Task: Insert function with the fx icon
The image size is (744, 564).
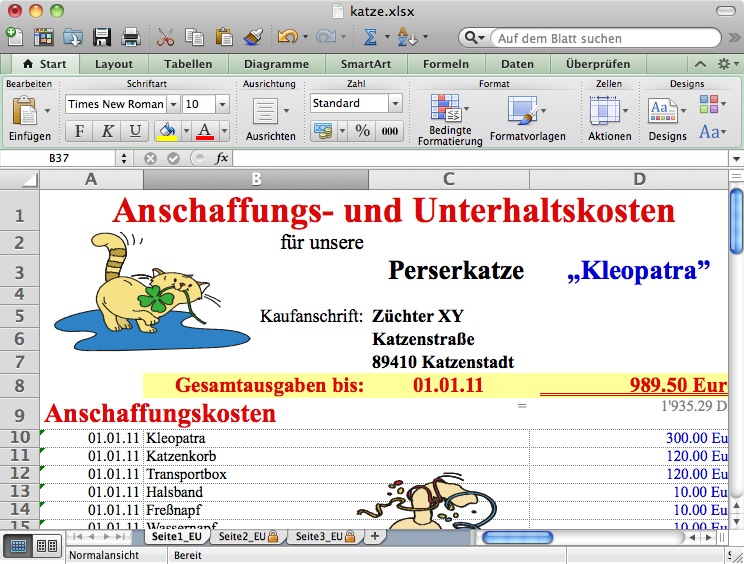Action: click(221, 158)
